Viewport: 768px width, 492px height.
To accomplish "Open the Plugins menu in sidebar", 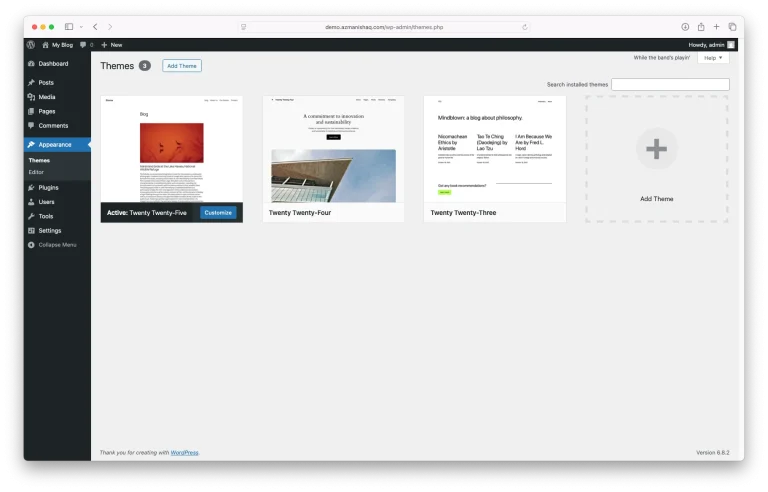I will tap(48, 187).
